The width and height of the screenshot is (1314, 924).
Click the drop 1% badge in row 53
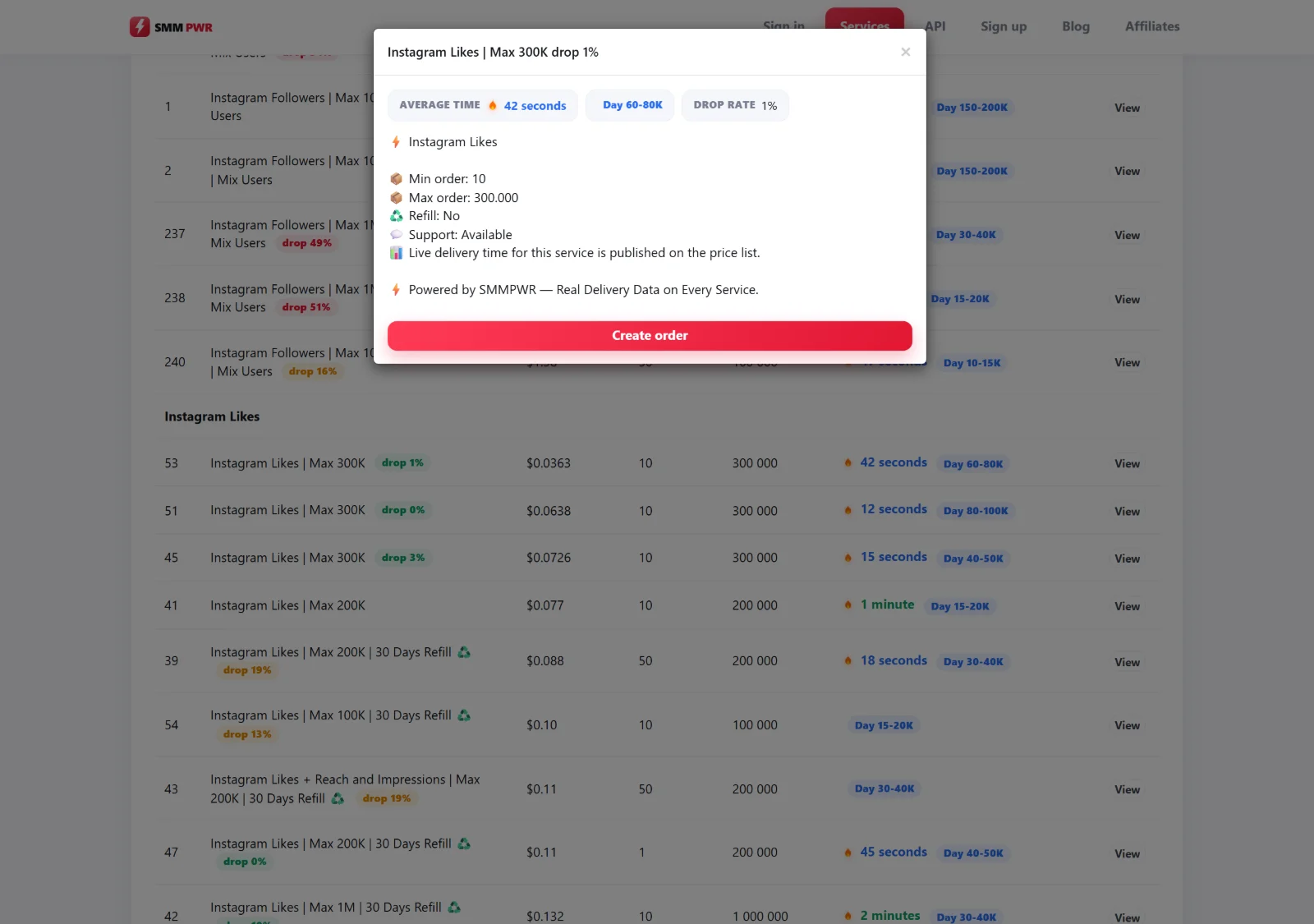(x=402, y=463)
